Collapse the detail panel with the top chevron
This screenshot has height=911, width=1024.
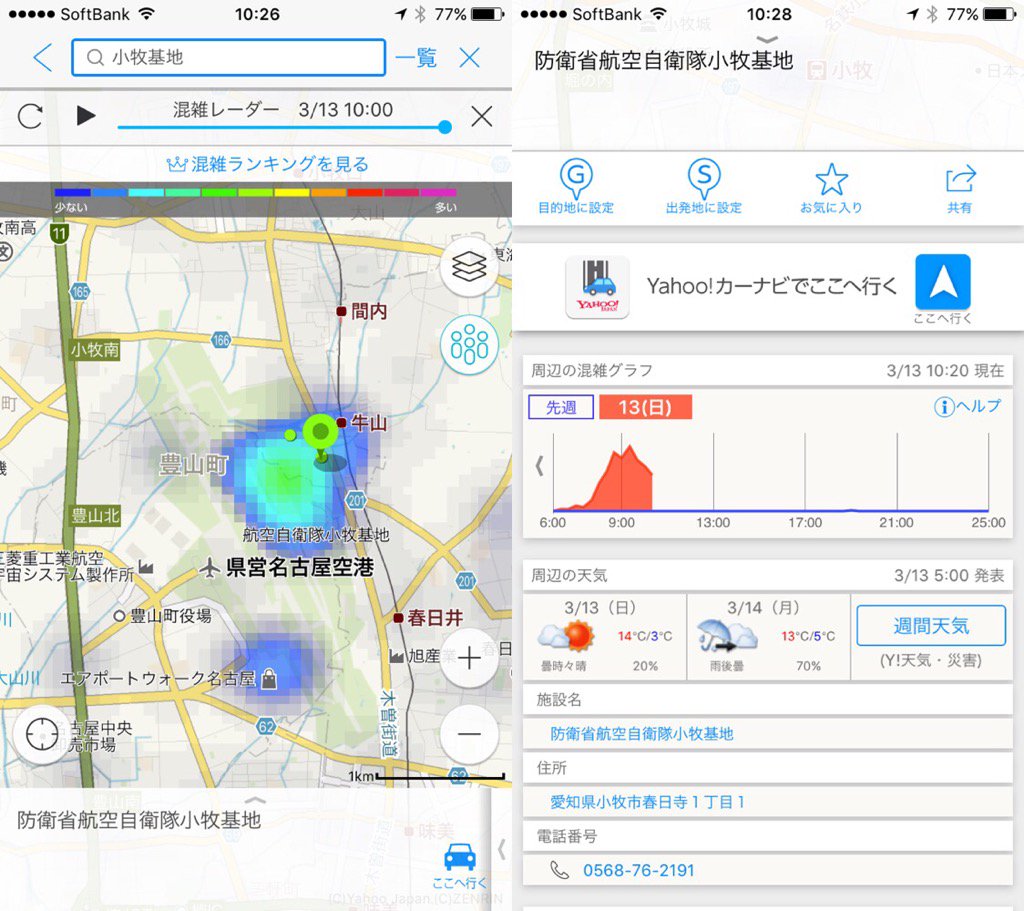click(768, 39)
